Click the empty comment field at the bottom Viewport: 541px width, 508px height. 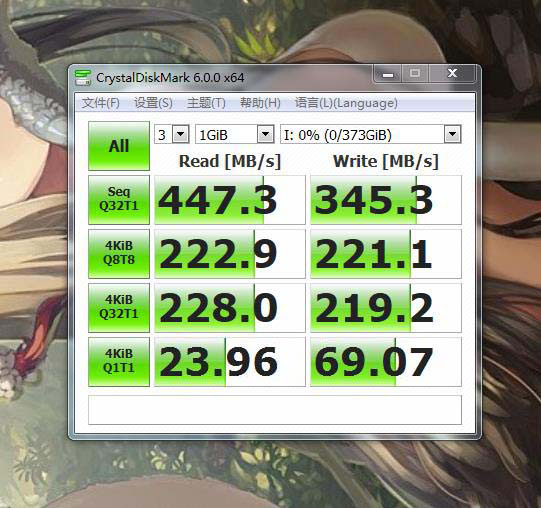pos(275,410)
